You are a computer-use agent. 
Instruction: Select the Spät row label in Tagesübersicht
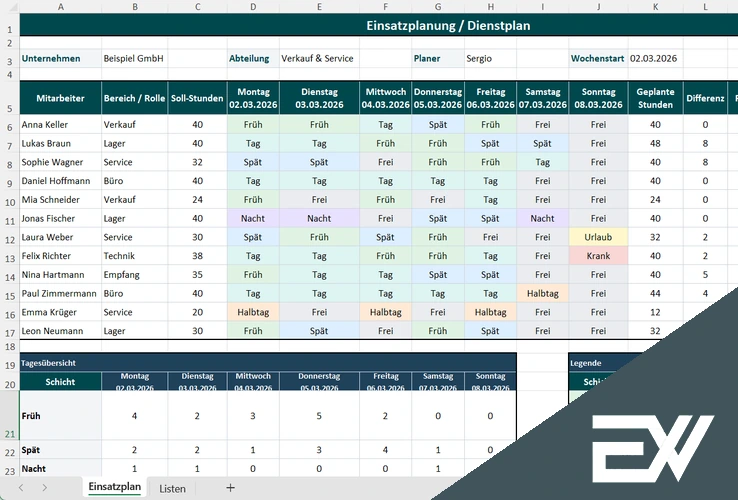click(60, 450)
